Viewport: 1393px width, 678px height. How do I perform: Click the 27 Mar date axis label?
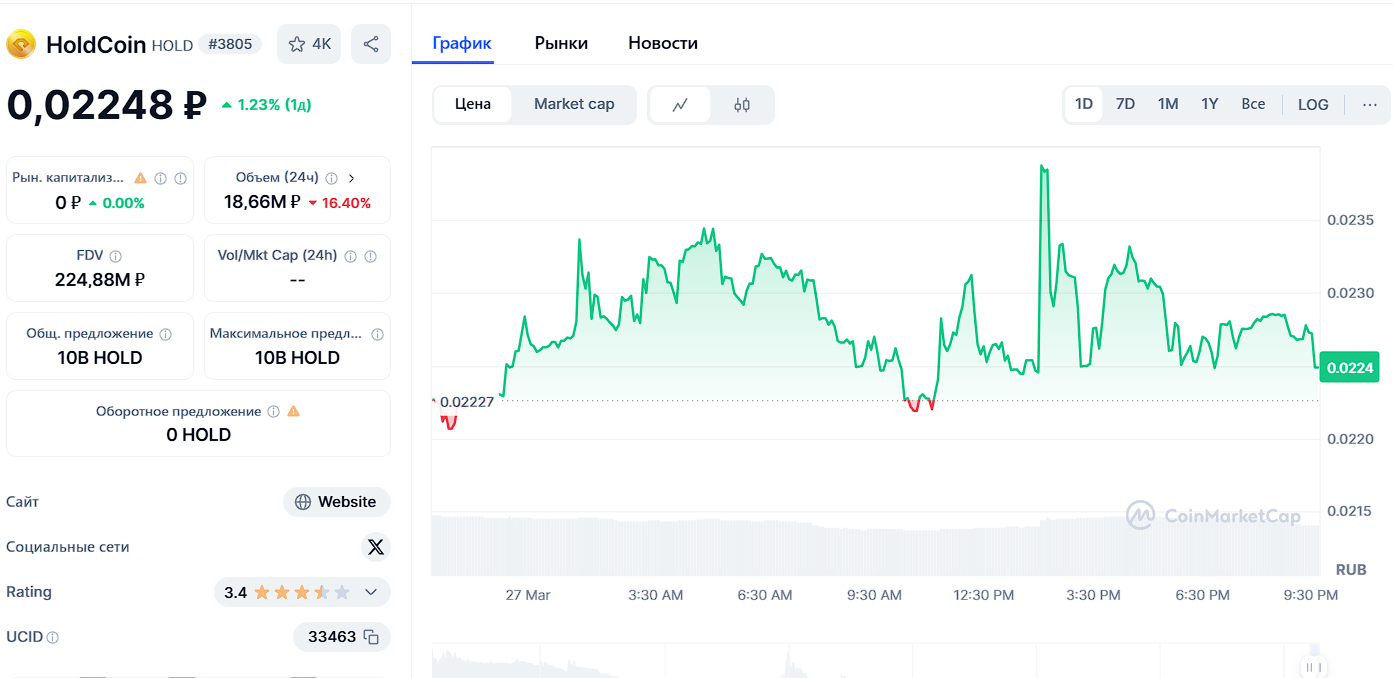coord(528,595)
